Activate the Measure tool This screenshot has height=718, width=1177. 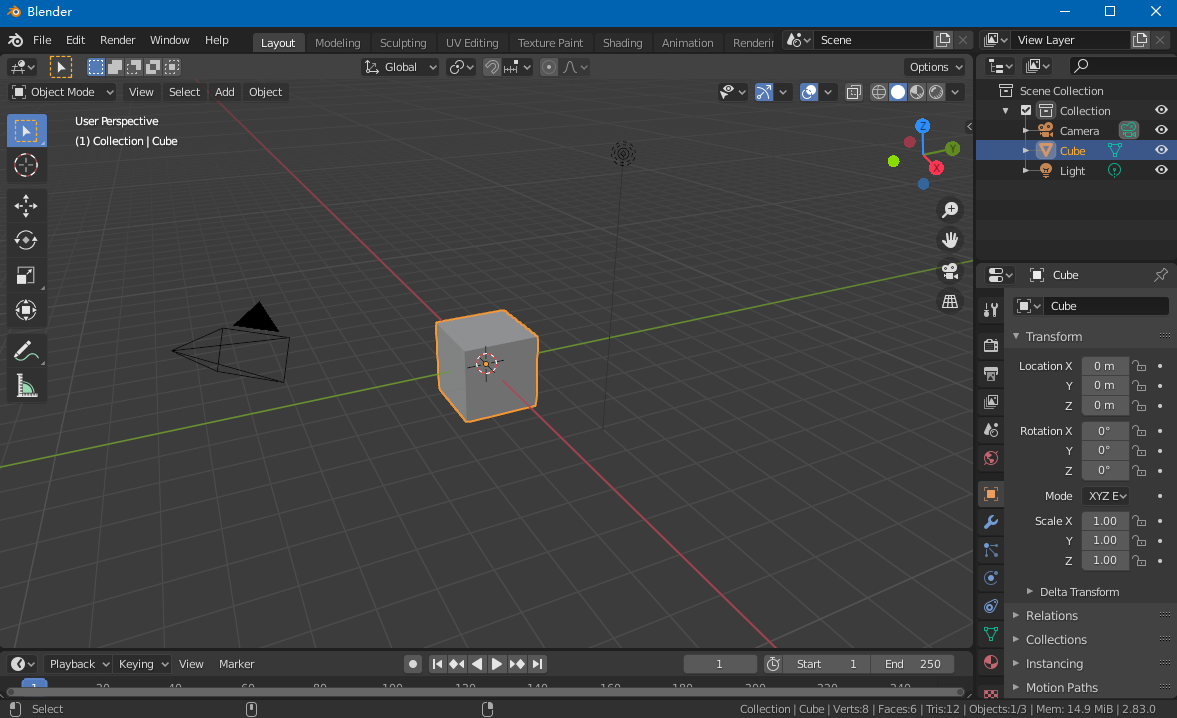point(26,384)
